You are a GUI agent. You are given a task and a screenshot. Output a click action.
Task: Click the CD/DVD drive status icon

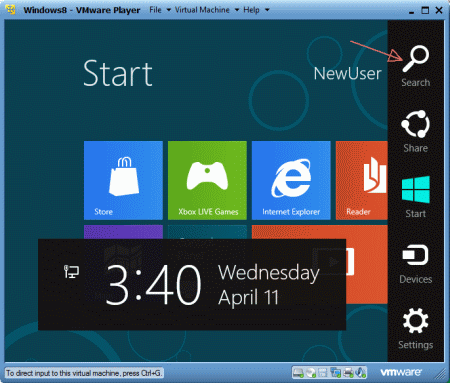point(311,372)
